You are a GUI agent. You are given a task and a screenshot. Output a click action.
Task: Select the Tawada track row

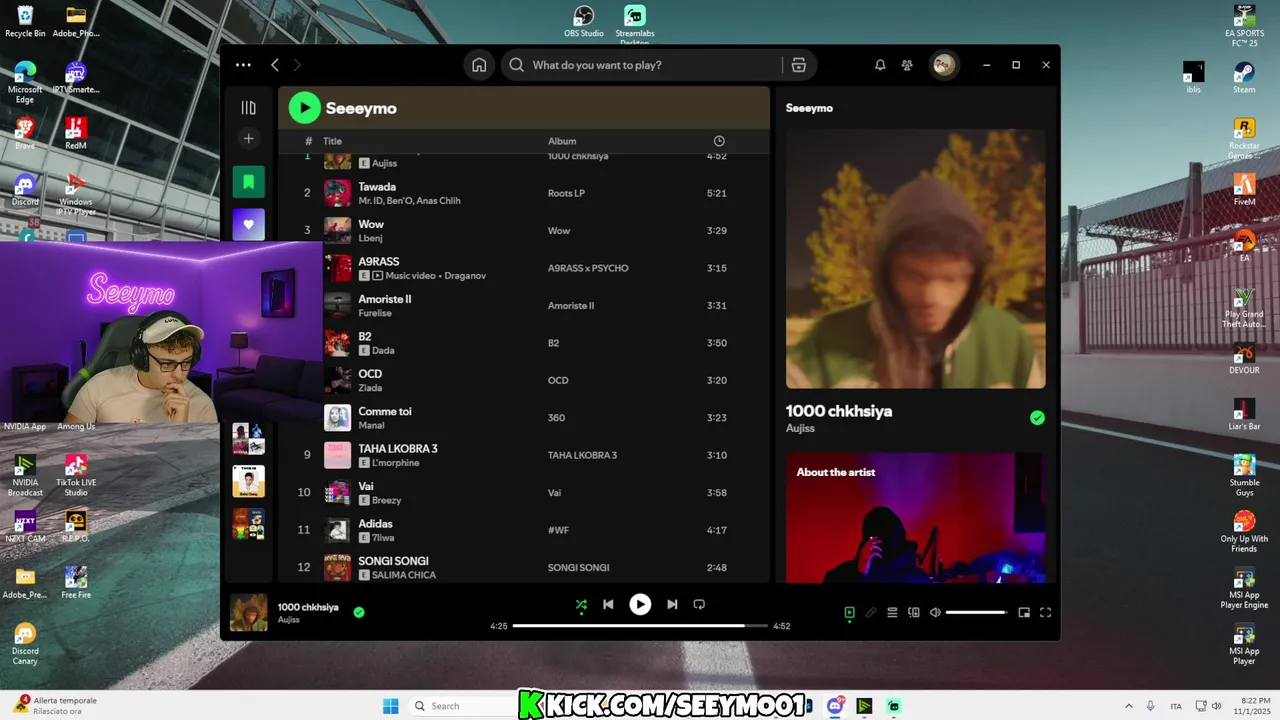click(524, 193)
